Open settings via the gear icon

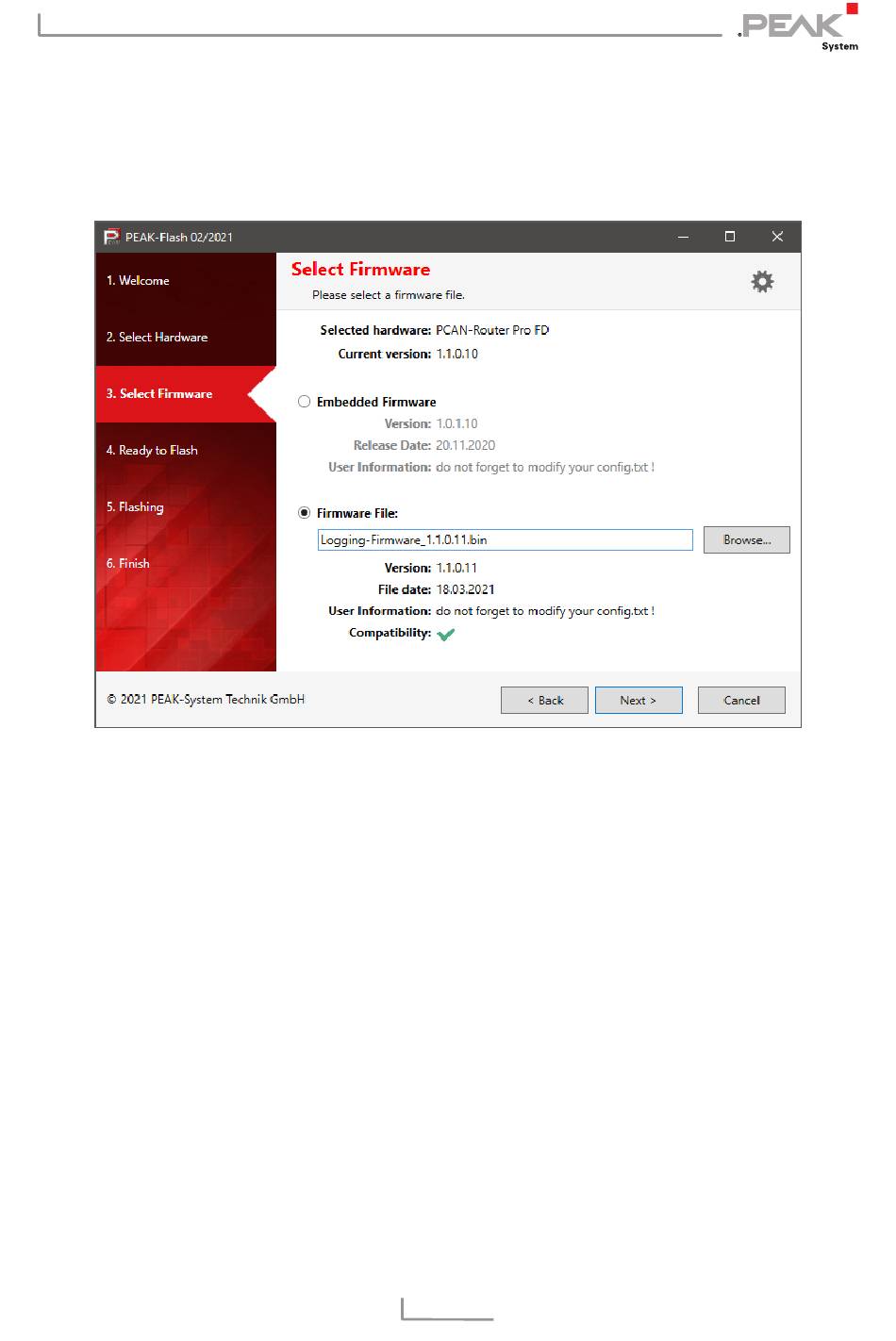tap(762, 281)
